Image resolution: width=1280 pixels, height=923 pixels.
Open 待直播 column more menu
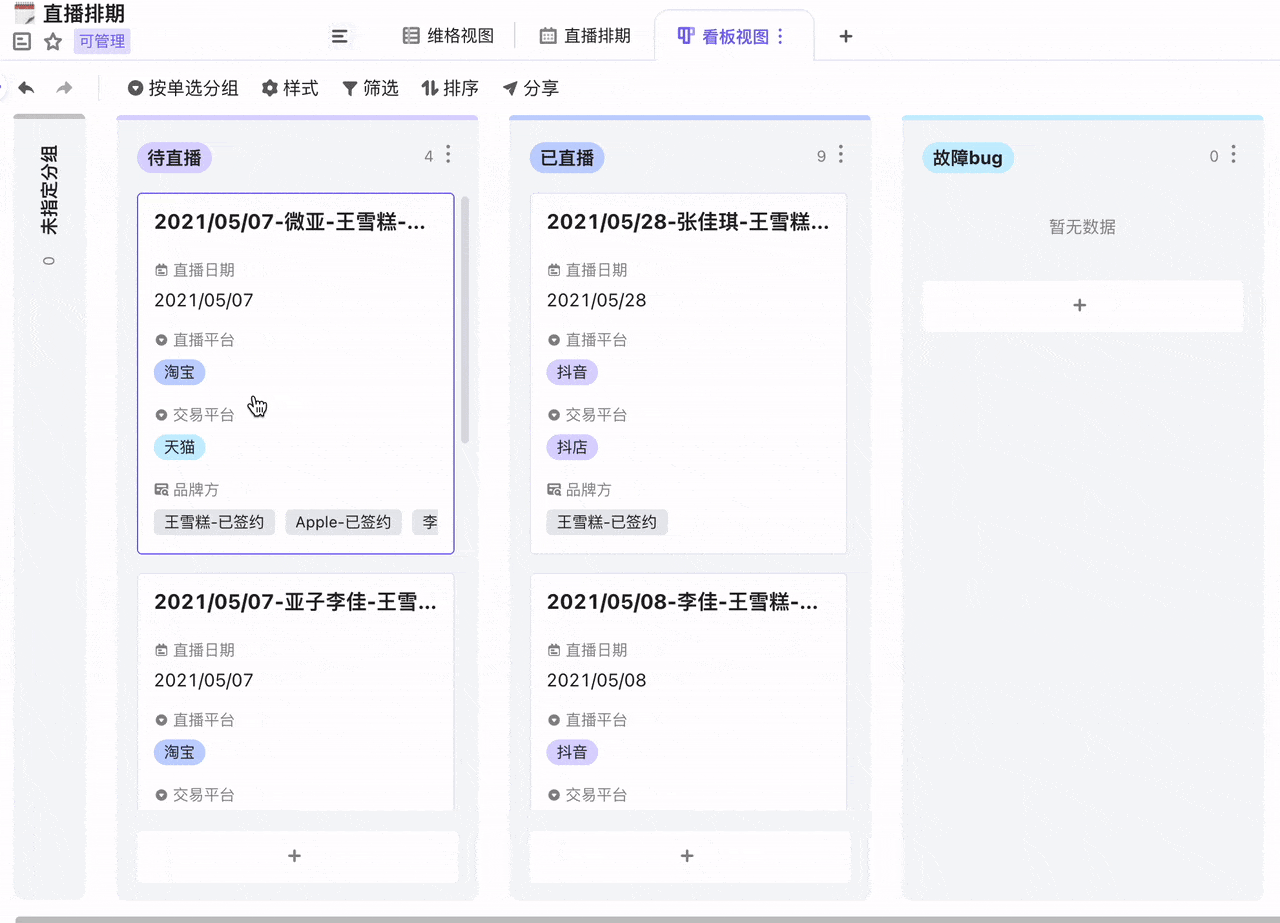tap(448, 154)
